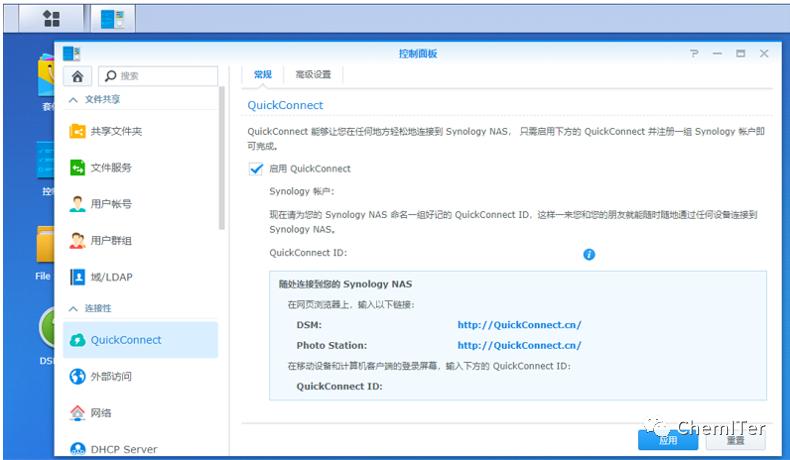The height and width of the screenshot is (460, 790).
Task: Click the QuickConnect section heading
Action: pyautogui.click(x=285, y=105)
